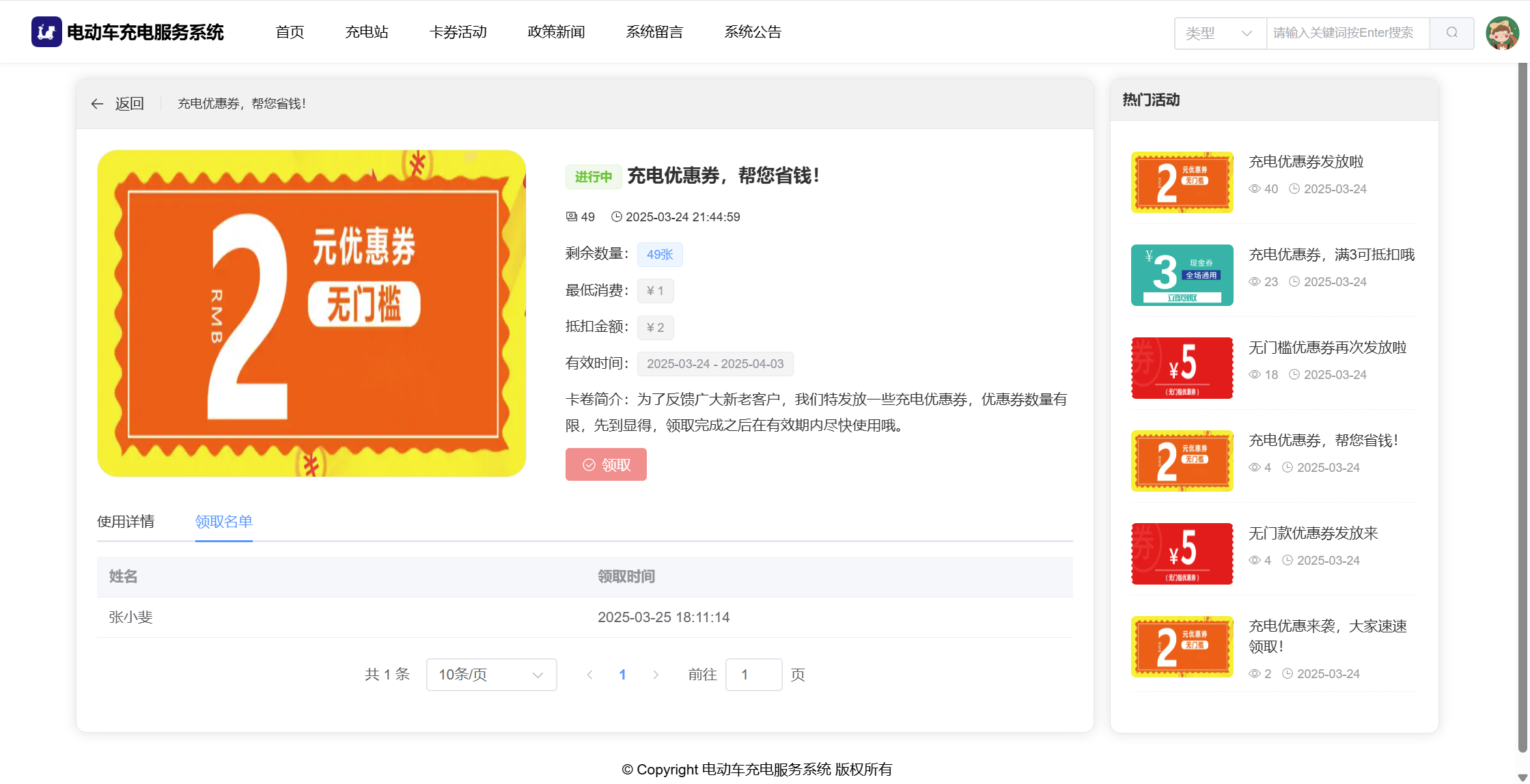Go to 卡券活动 navigation item
The height and width of the screenshot is (784, 1530).
coord(458,32)
